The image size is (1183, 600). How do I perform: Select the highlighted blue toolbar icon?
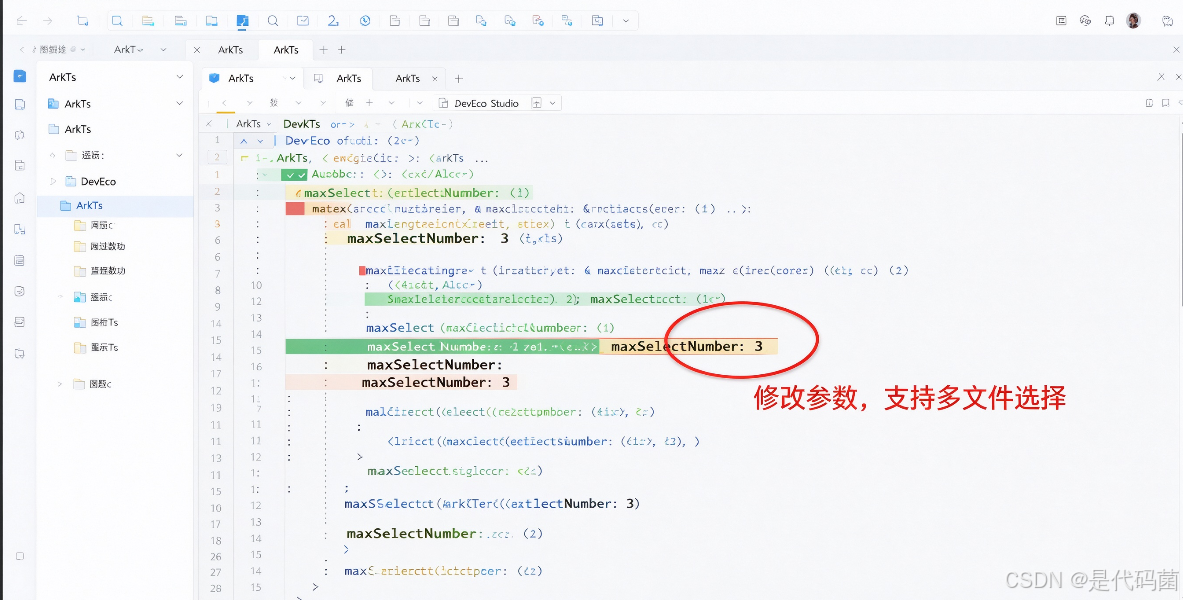click(242, 21)
